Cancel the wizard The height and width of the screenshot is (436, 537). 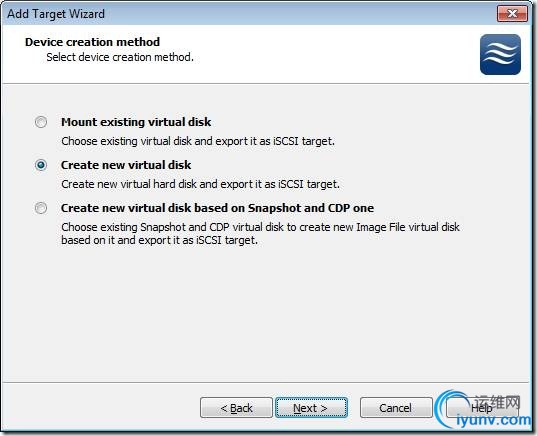[x=396, y=408]
